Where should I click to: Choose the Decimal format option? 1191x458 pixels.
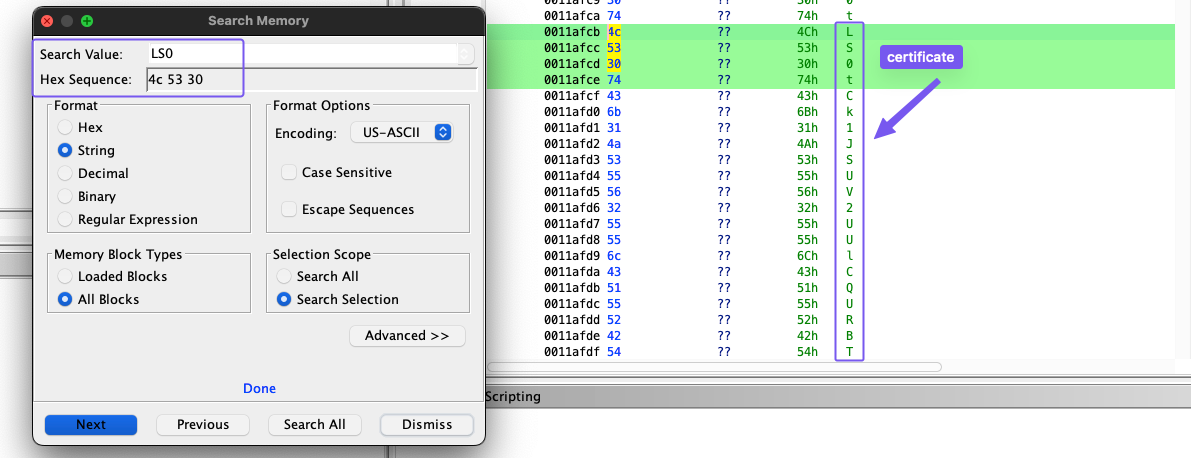pos(66,174)
